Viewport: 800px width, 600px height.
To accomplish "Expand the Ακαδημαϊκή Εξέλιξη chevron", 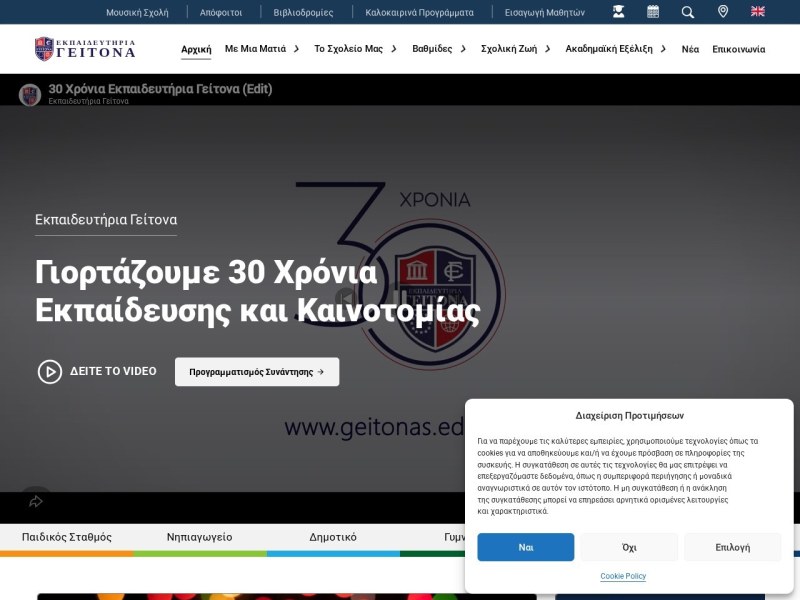I will (x=663, y=49).
